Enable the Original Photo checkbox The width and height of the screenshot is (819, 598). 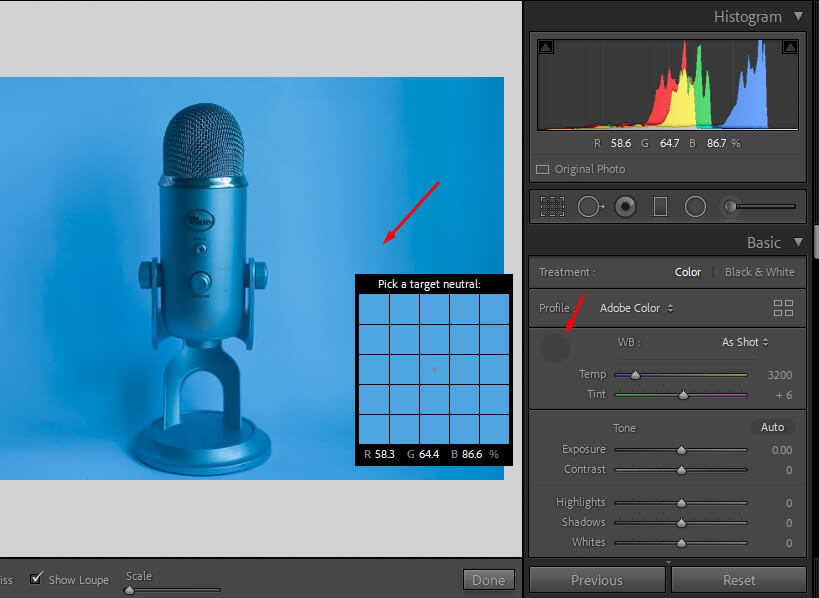tap(543, 169)
